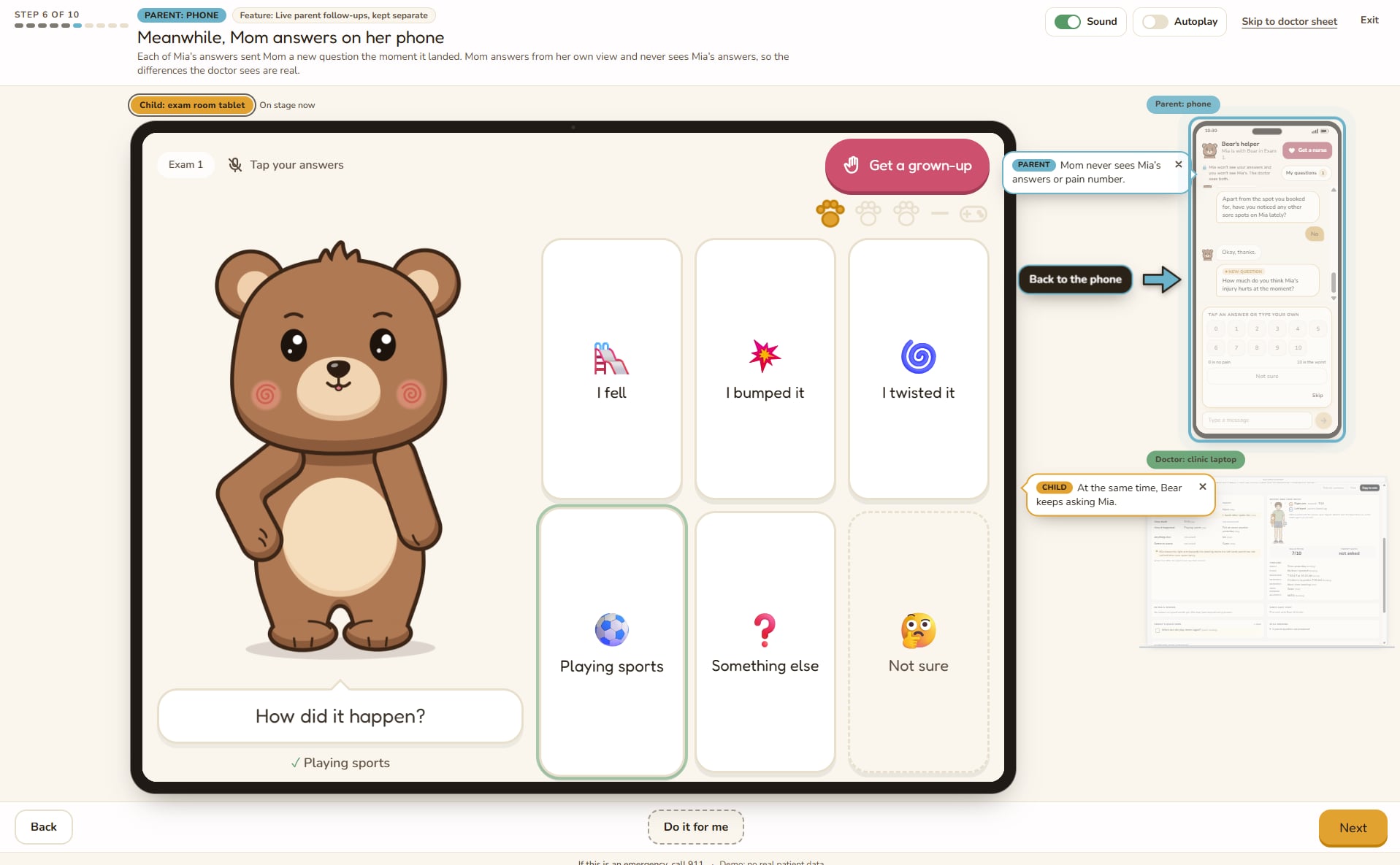This screenshot has width=1400, height=865.
Task: Enable the Autoplay switch
Action: [x=1155, y=22]
